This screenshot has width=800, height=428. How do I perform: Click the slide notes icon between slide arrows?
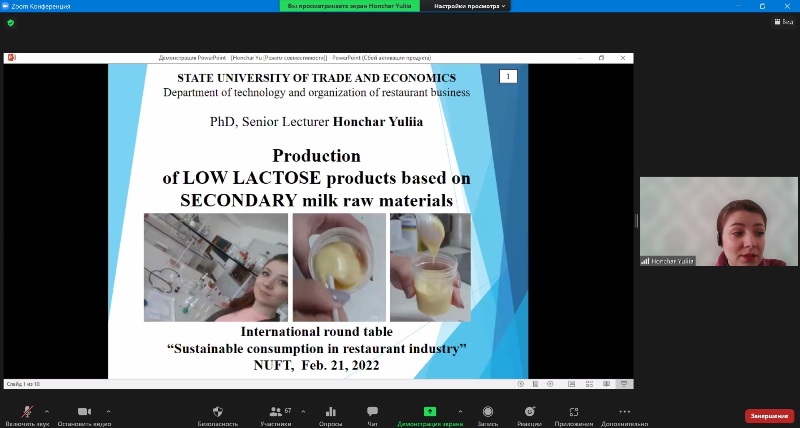pos(535,384)
